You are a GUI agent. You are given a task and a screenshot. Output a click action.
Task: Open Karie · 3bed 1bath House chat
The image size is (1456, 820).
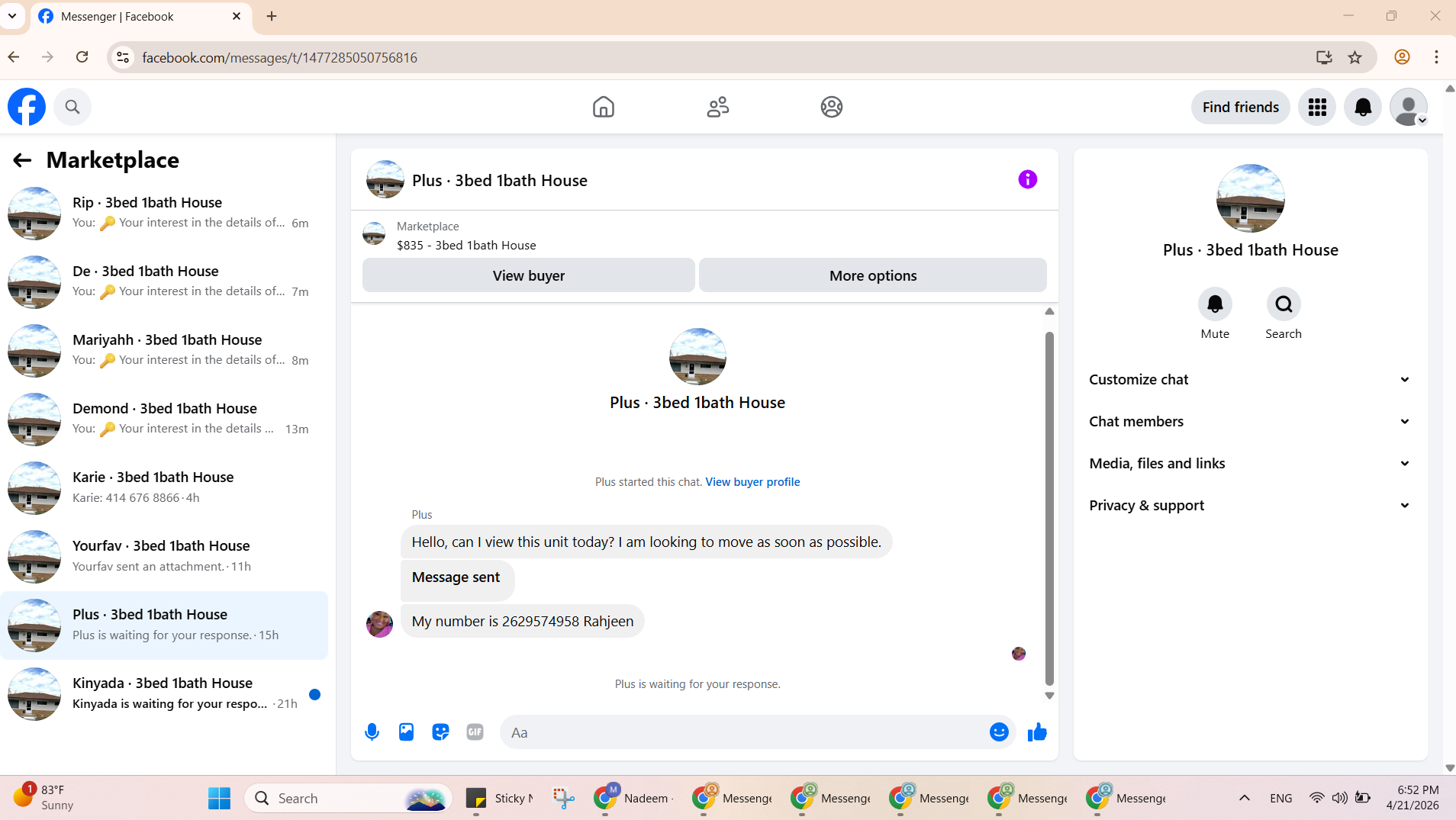[x=164, y=488]
